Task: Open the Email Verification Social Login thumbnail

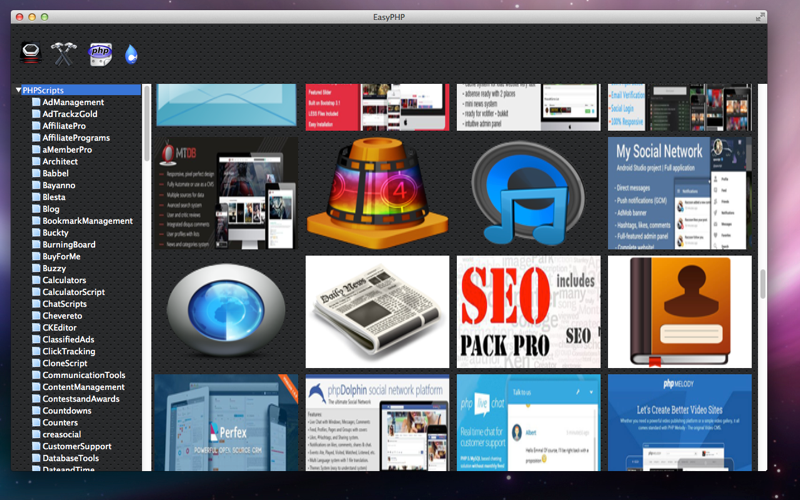Action: pos(680,107)
